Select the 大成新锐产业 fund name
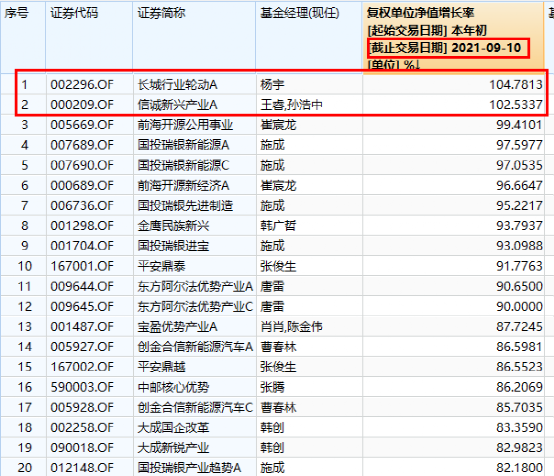This screenshot has width=554, height=476. tap(173, 447)
